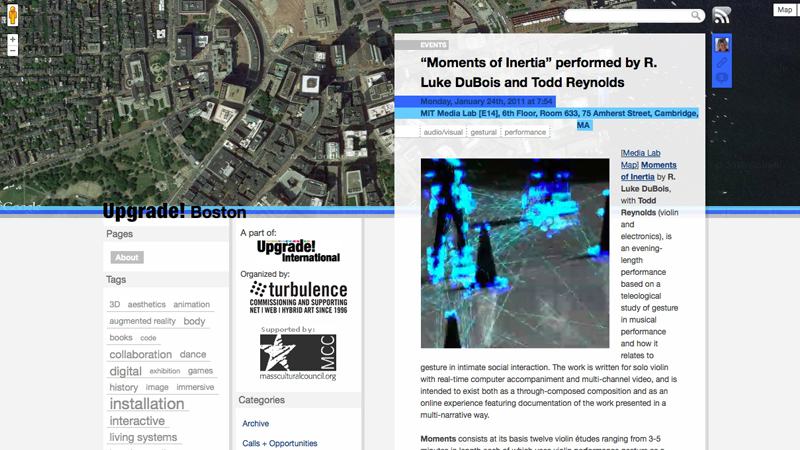Image resolution: width=800 pixels, height=450 pixels.
Task: Zoom in the map with plus button
Action: [x=13, y=40]
